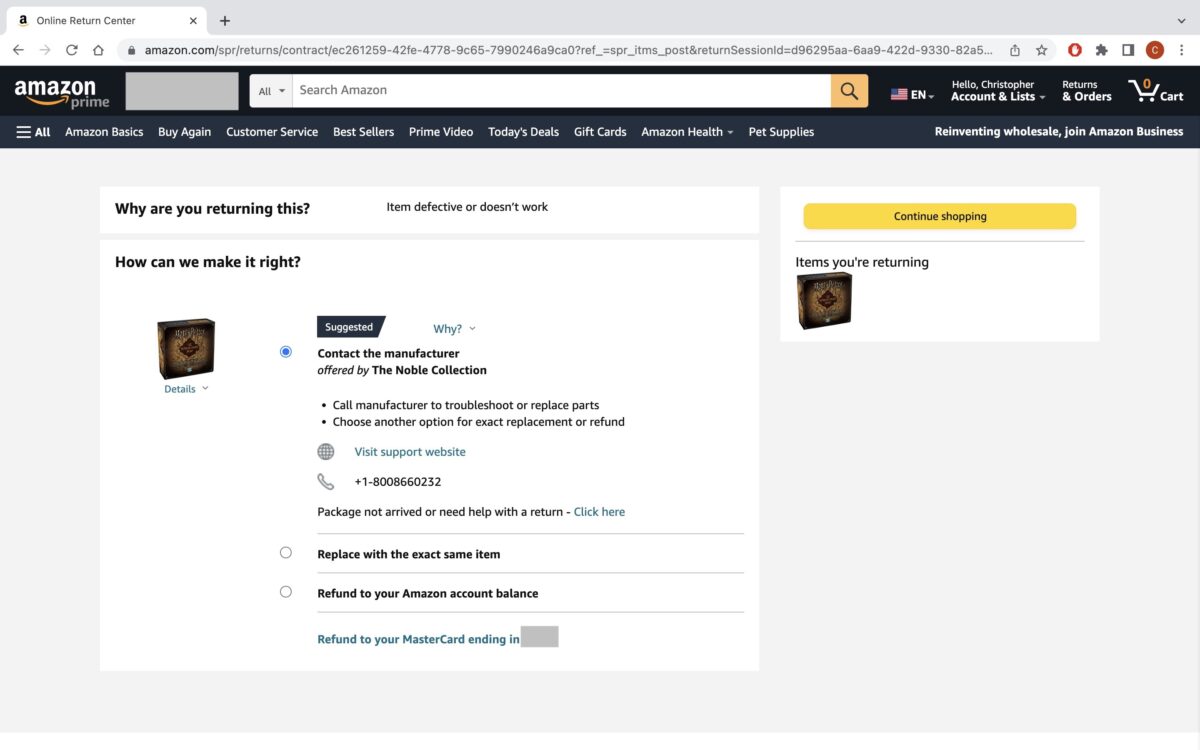Select Refund to your Amazon account balance

pos(286,592)
